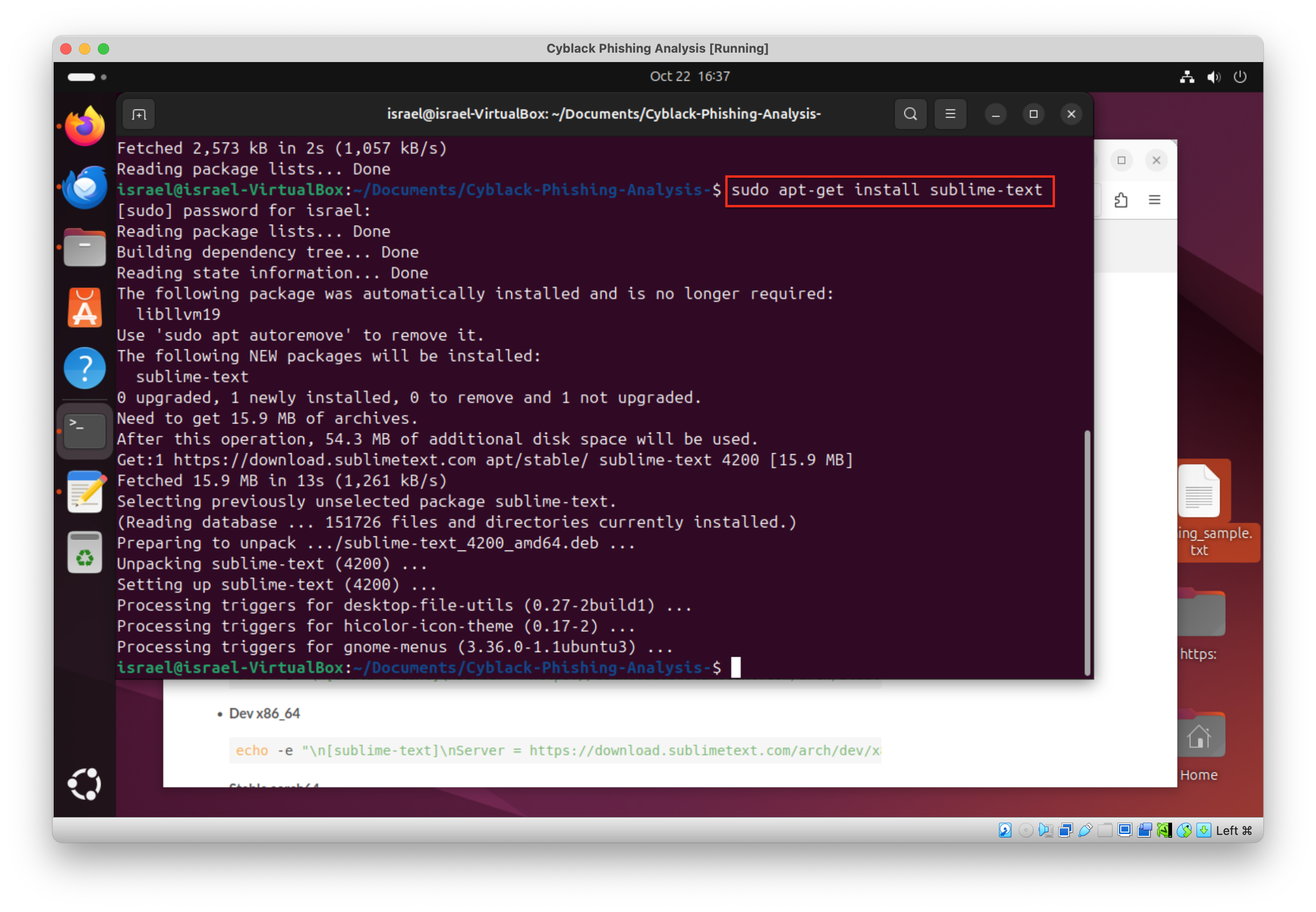Open the clock calendar Oct 22 16:37

[690, 77]
